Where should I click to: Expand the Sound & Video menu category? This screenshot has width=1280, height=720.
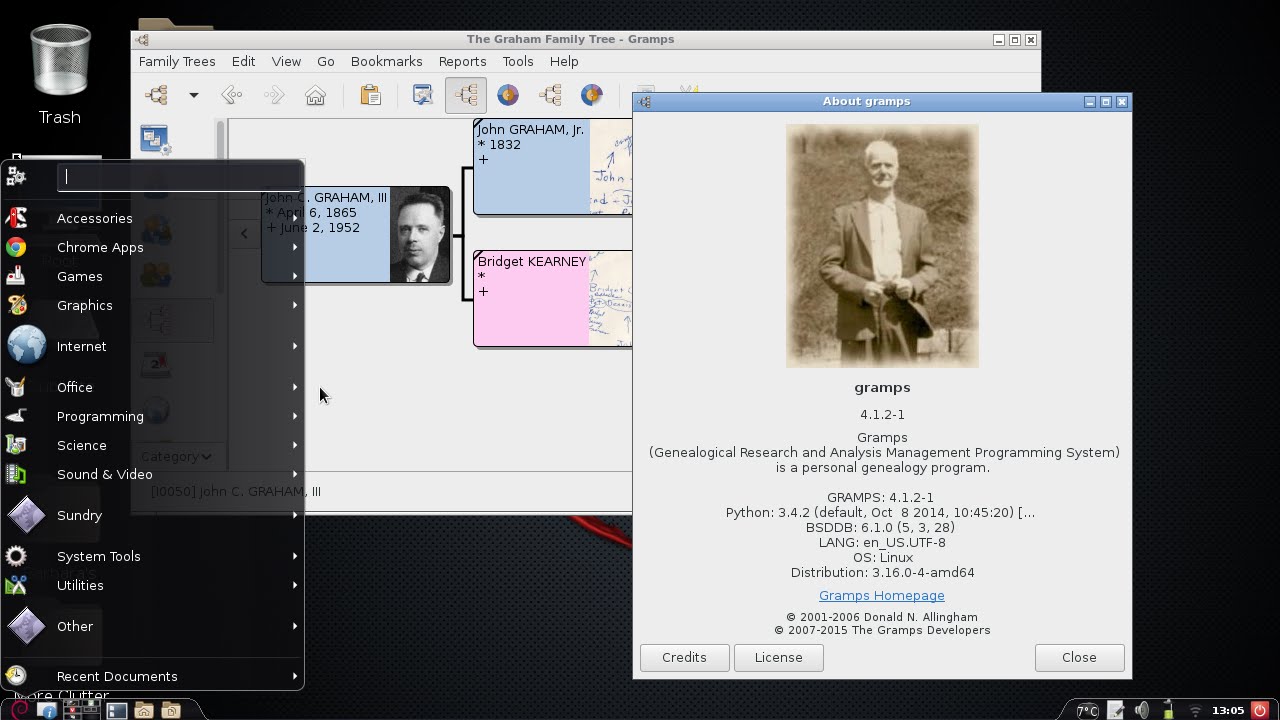click(152, 474)
